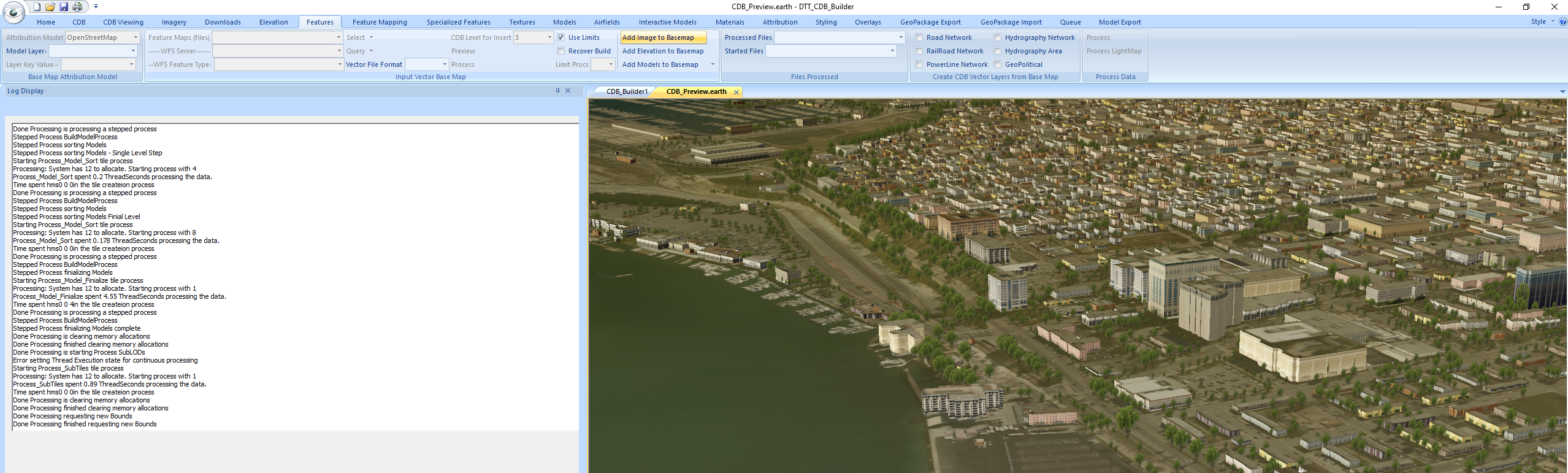Image resolution: width=1568 pixels, height=473 pixels.
Task: Open the Feature Mapping ribbon tab
Action: click(x=380, y=22)
